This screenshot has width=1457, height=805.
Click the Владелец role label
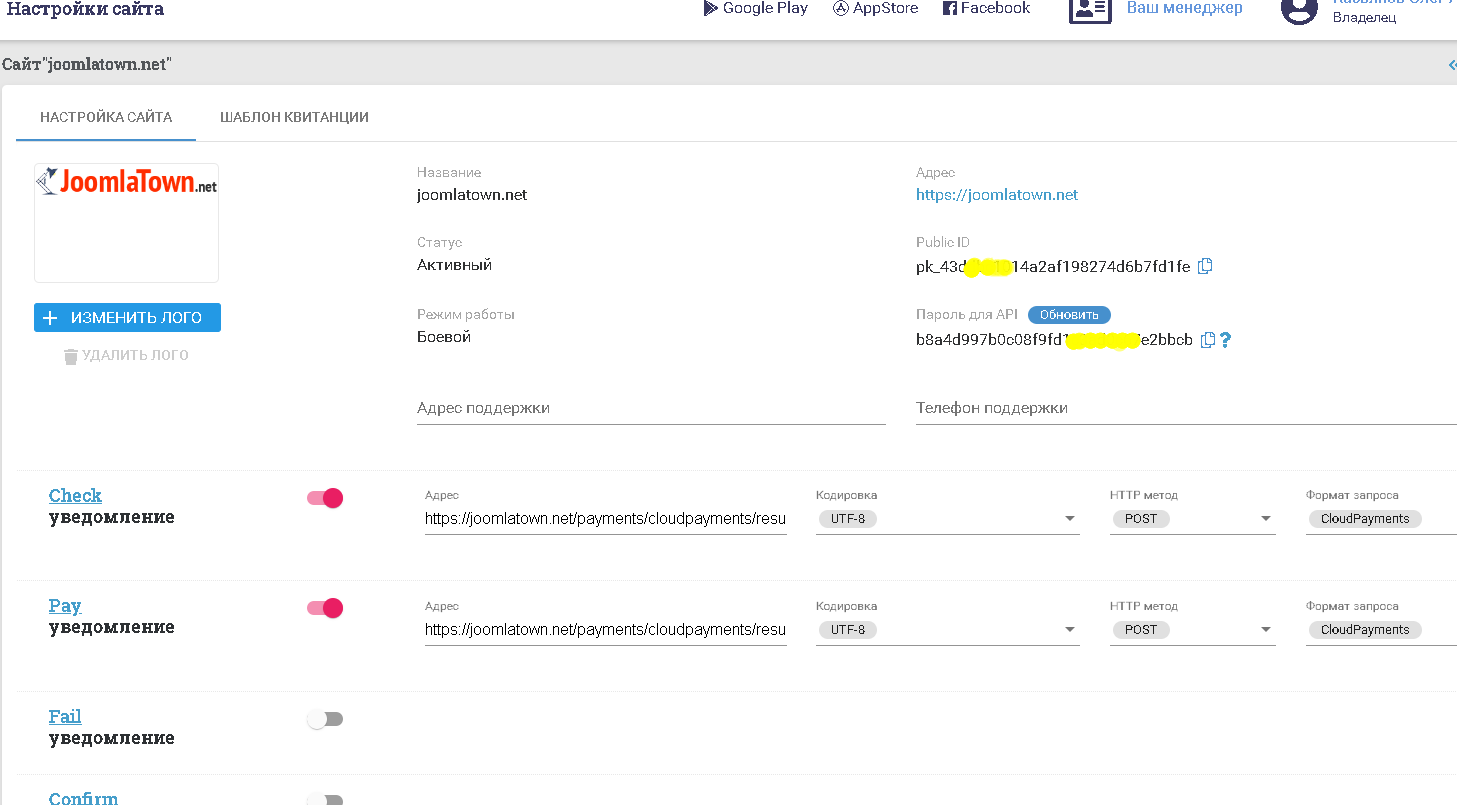pyautogui.click(x=1364, y=18)
